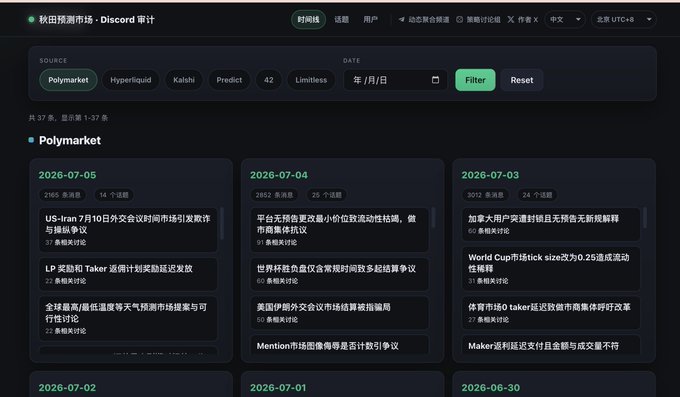Open the 作者 X link

pos(523,20)
